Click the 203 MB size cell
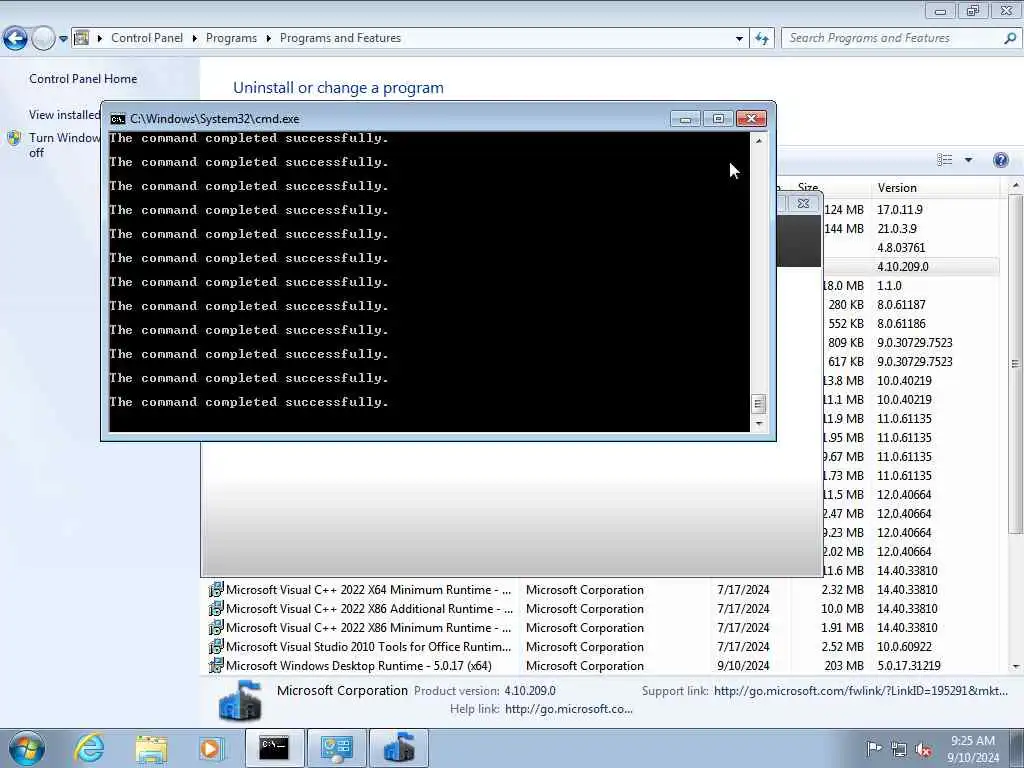 click(844, 665)
